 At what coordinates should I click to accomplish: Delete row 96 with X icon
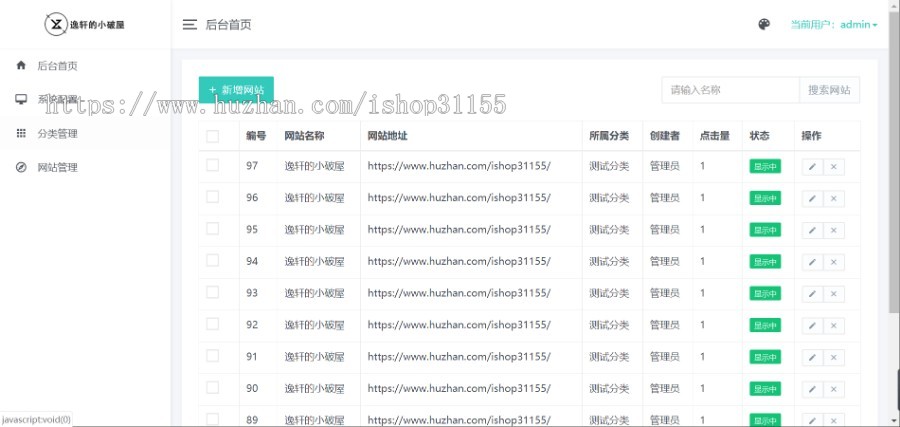coord(834,199)
